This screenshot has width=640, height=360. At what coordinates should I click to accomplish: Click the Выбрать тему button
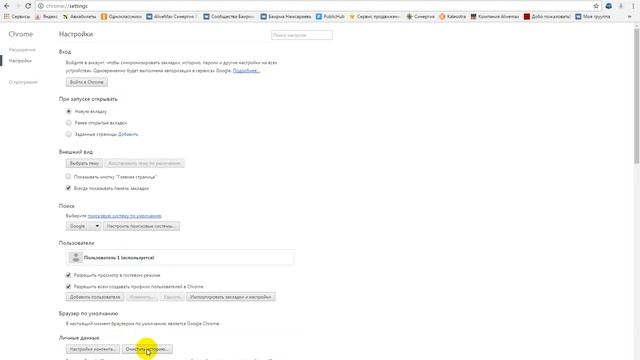coord(84,163)
